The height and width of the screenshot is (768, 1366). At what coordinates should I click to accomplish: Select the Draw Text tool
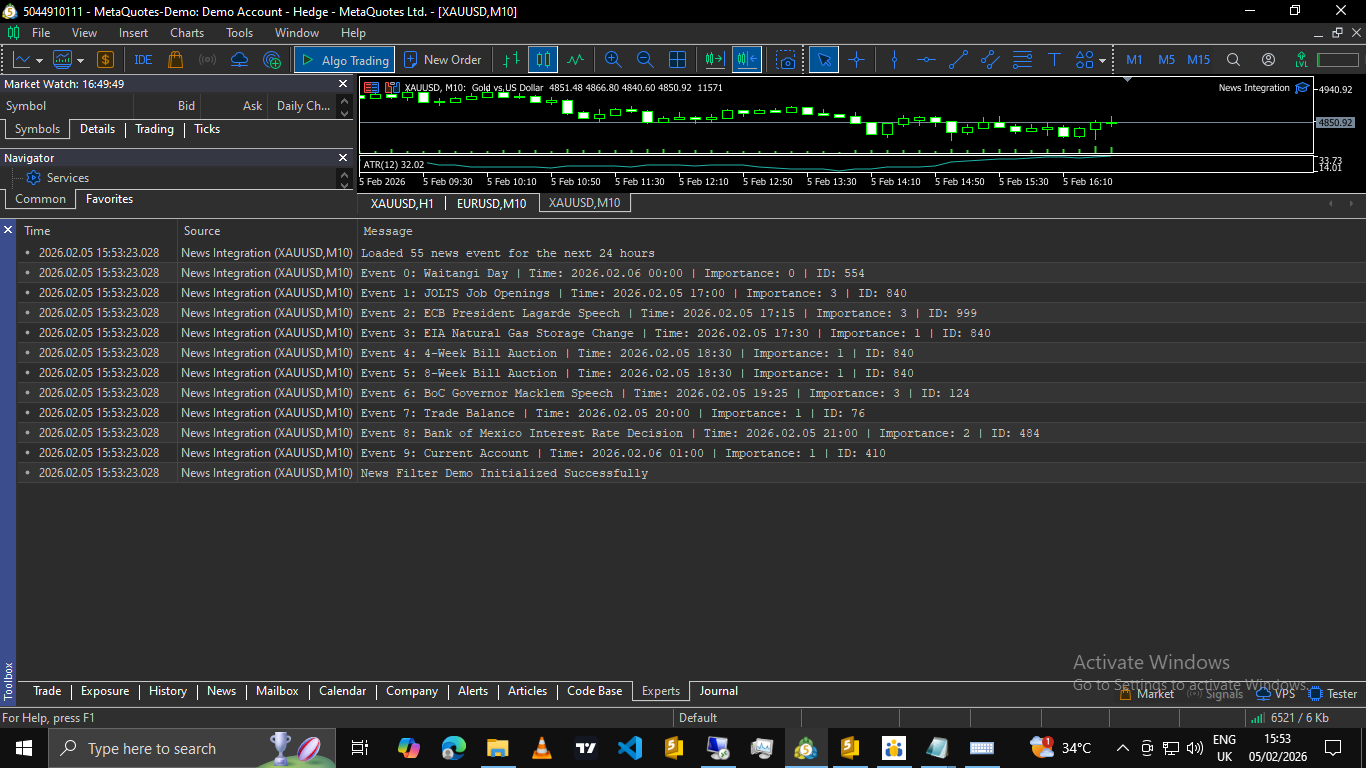click(1054, 59)
